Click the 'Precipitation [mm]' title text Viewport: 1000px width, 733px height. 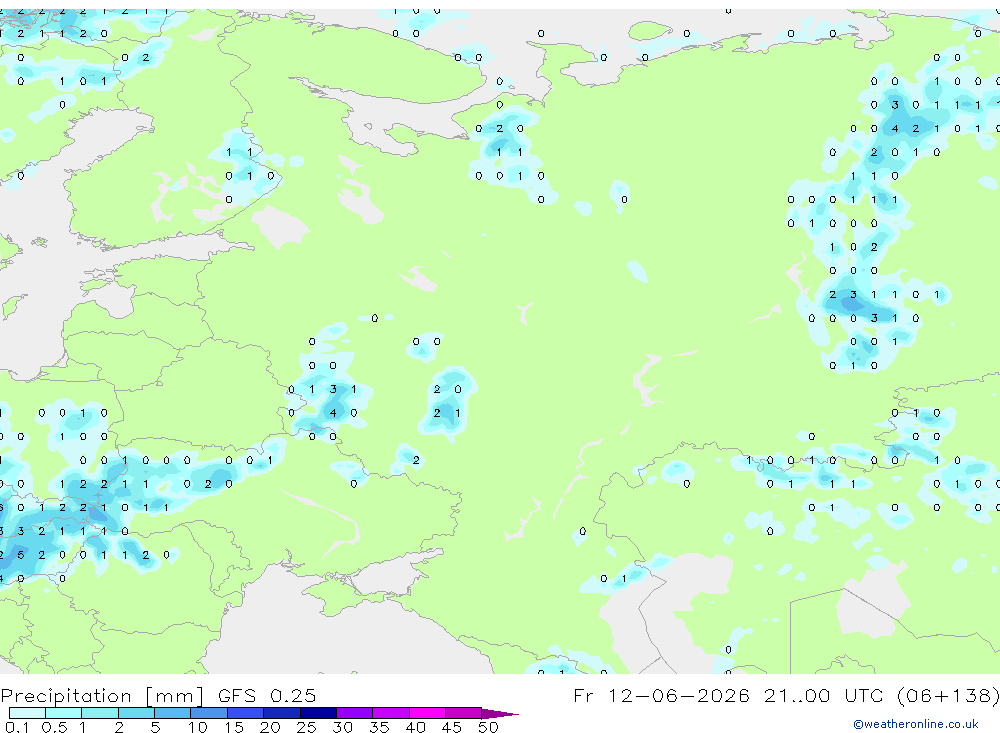tap(102, 695)
